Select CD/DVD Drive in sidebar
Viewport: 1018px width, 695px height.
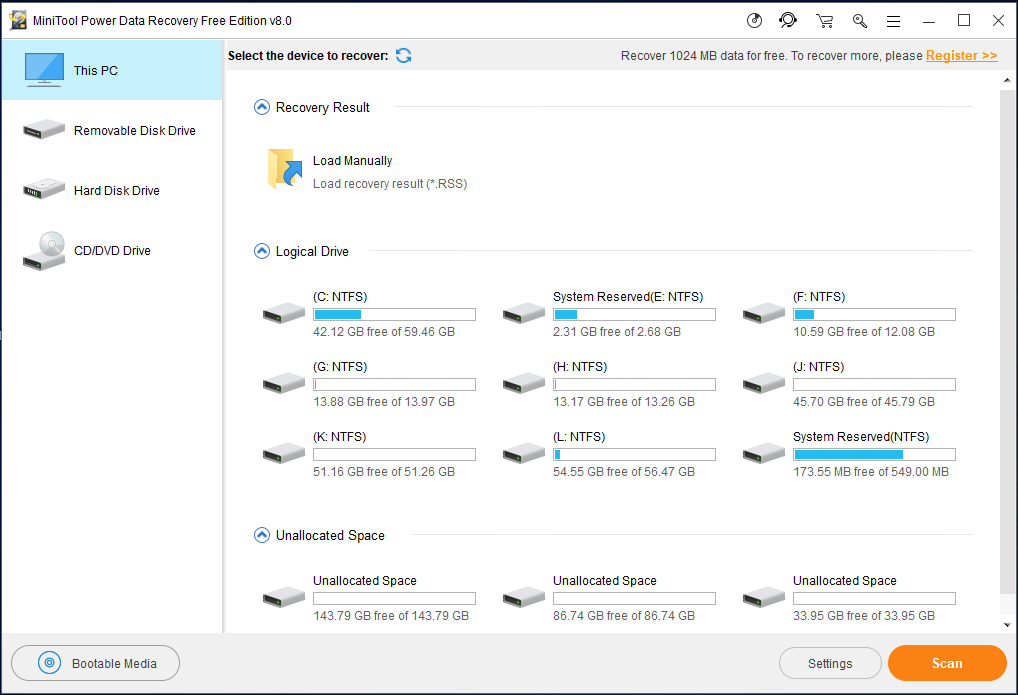112,251
